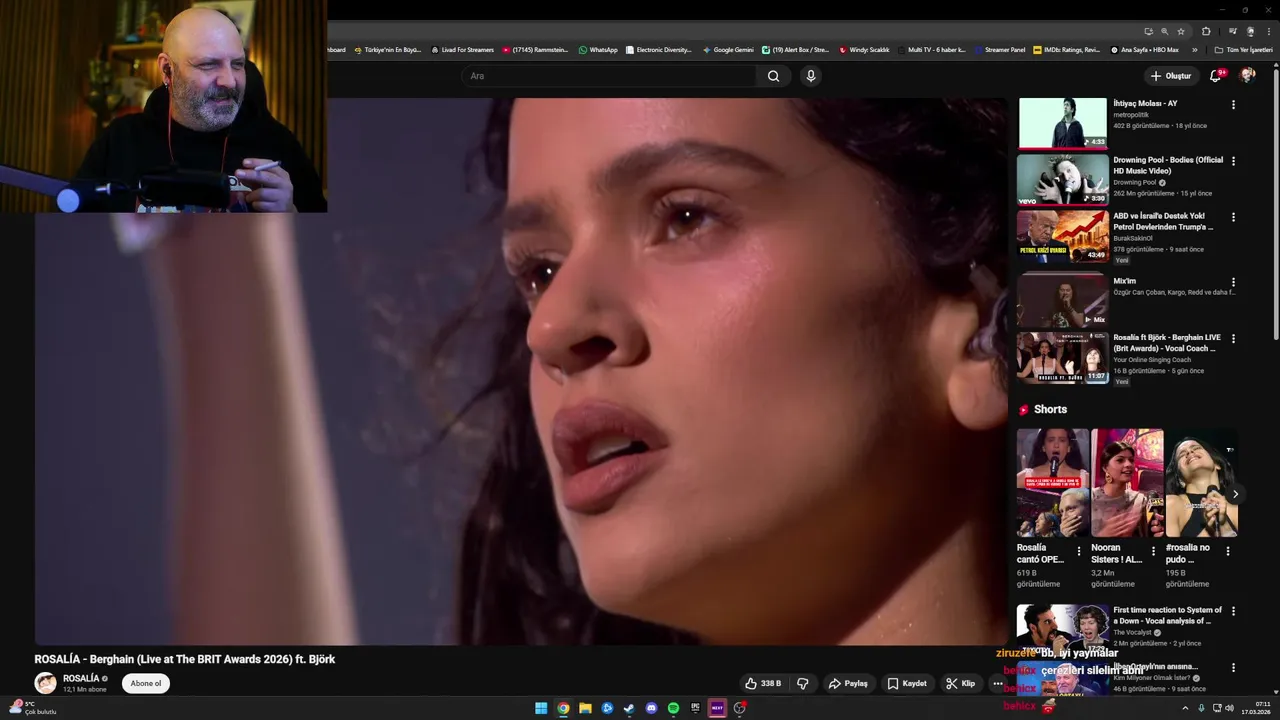
Task: Open Google Chrome from the taskbar
Action: click(x=563, y=708)
